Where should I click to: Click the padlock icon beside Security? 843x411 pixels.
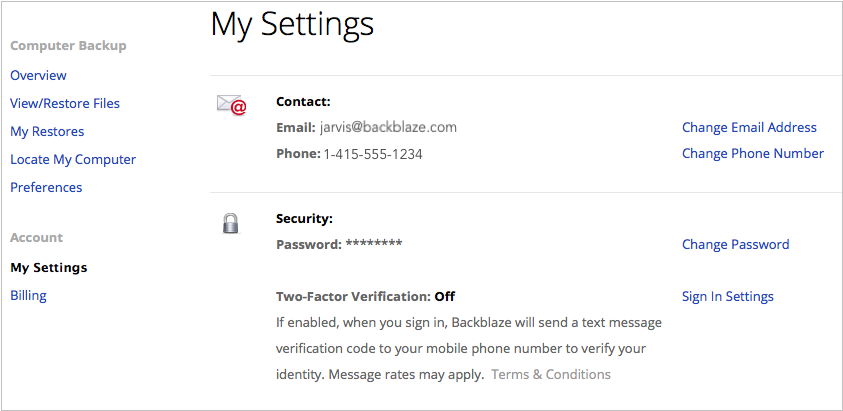coord(231,223)
